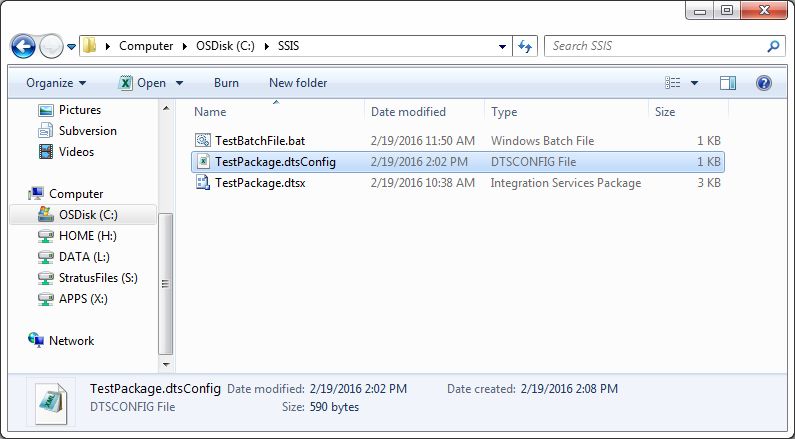The height and width of the screenshot is (439, 795).
Task: Select the Videos library icon
Action: (x=45, y=152)
